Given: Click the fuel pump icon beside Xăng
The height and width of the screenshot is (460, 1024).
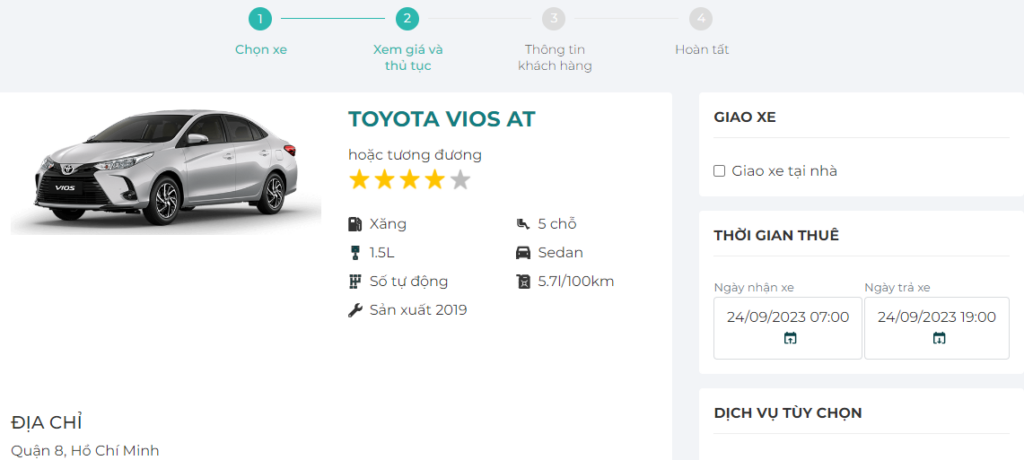Looking at the screenshot, I should 355,224.
